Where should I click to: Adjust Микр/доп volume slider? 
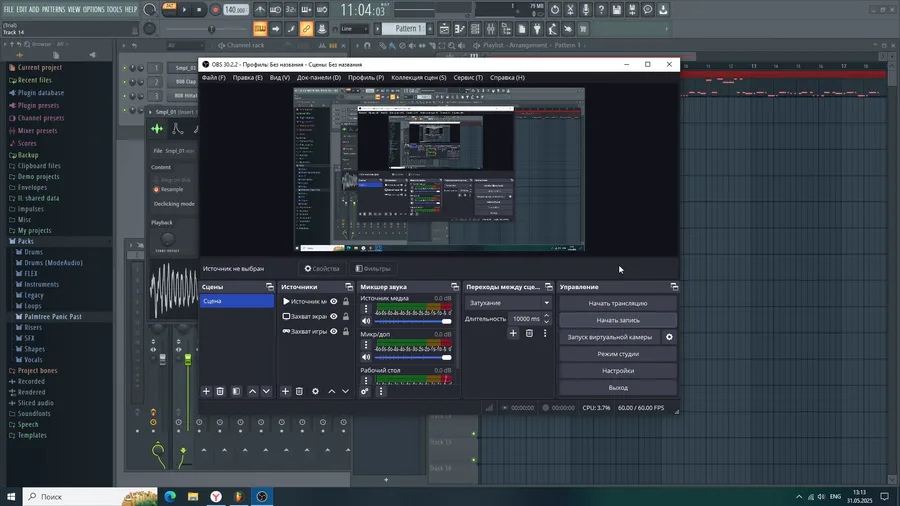413,357
